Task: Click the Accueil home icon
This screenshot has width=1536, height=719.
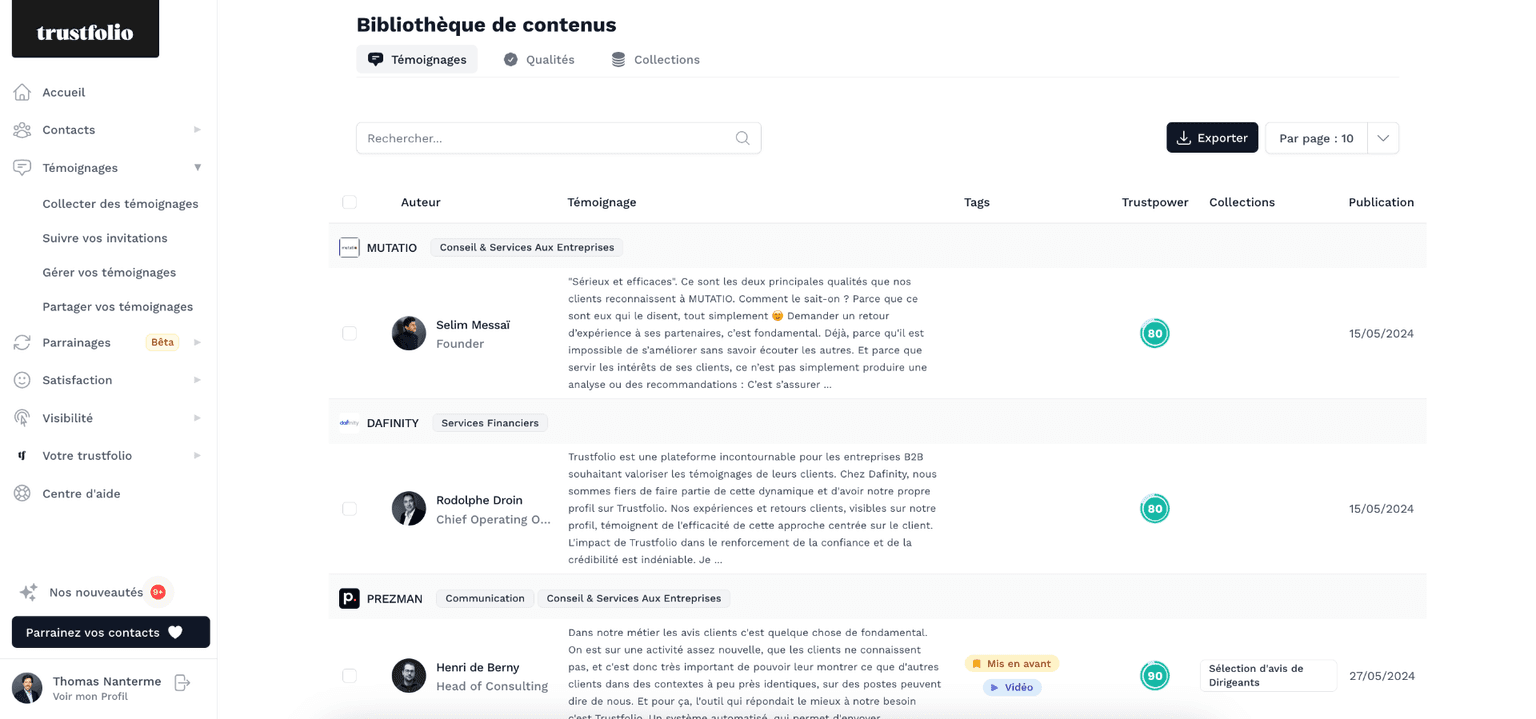Action: pos(22,92)
